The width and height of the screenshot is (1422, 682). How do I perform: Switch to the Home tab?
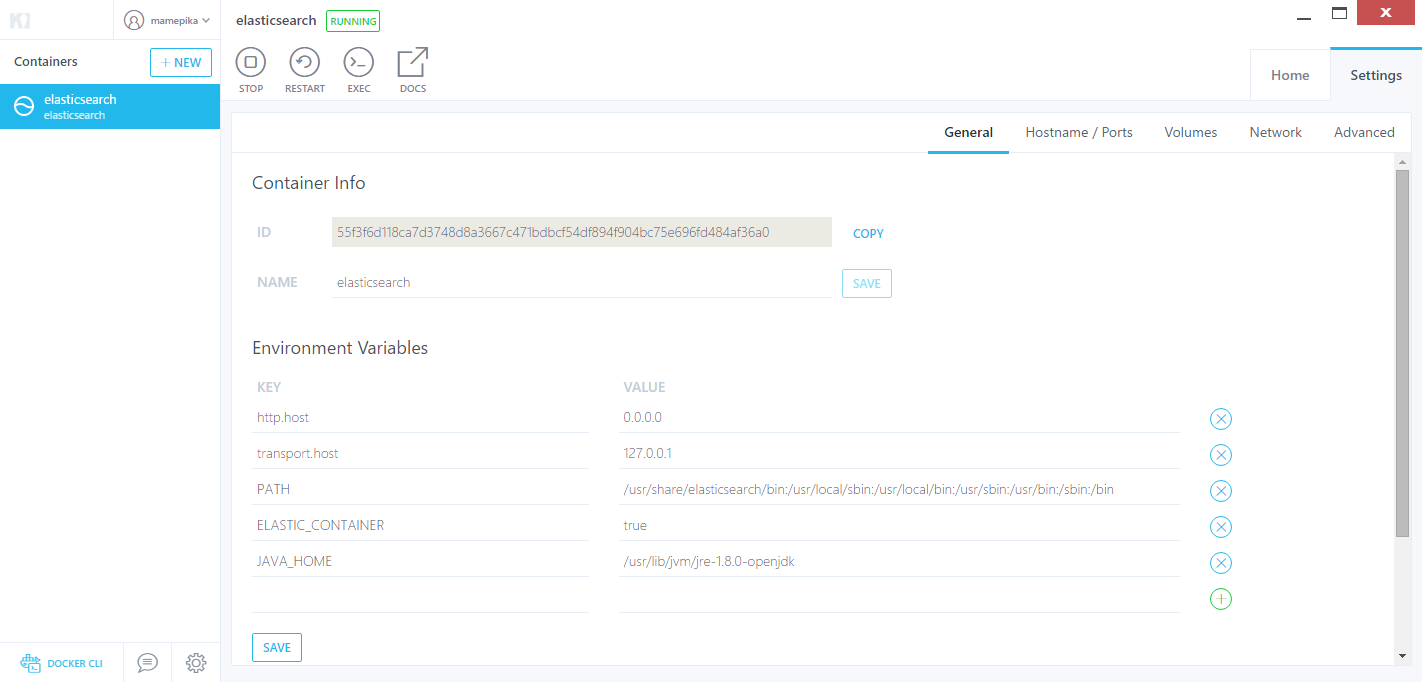(1290, 75)
